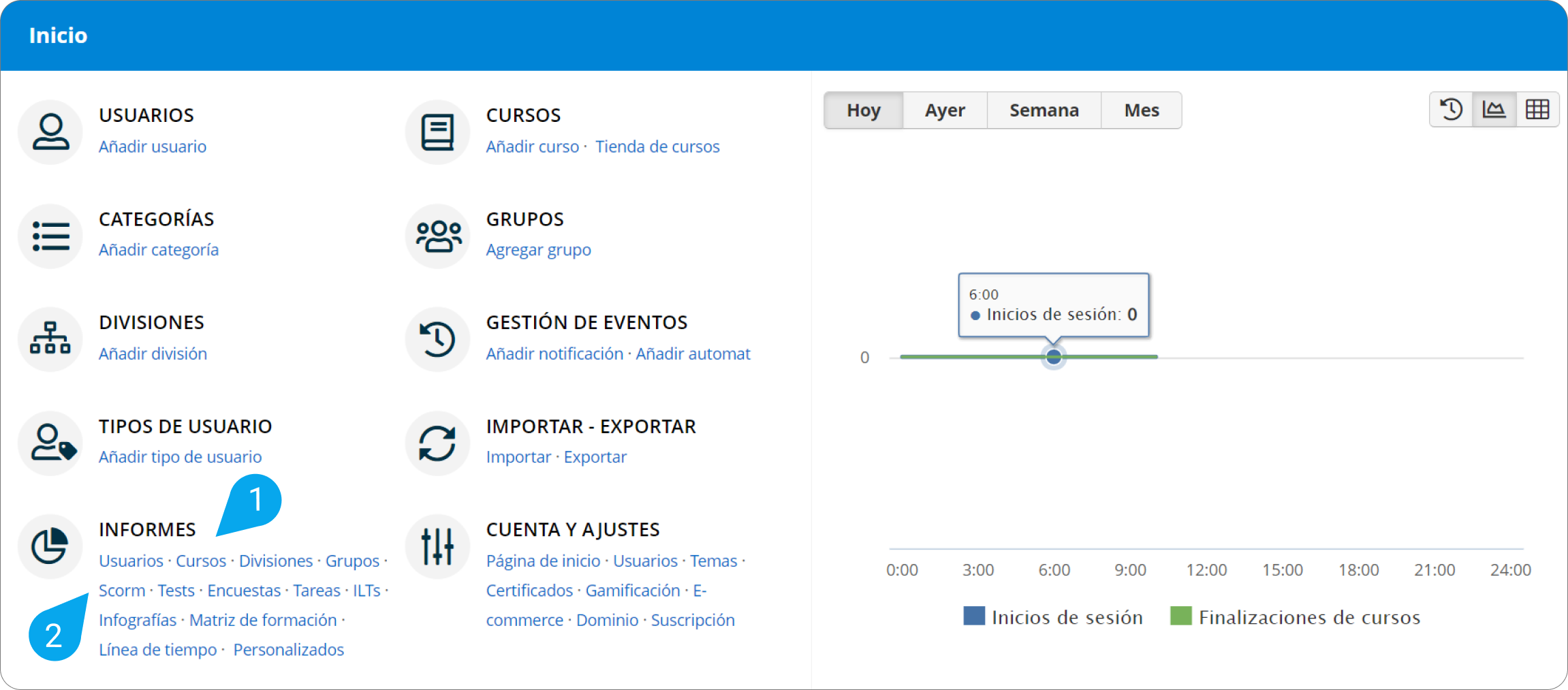Click Añadir tipo de usuario link

point(180,457)
